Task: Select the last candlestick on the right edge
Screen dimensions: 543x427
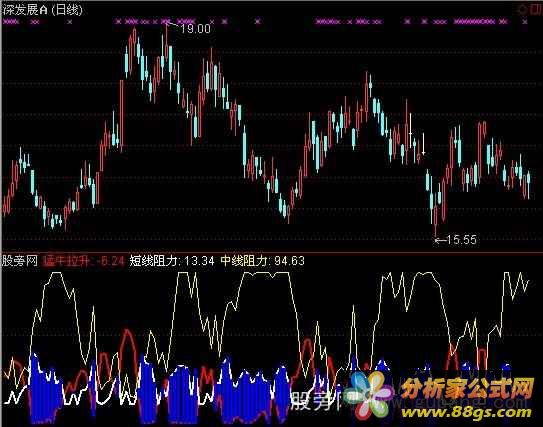Action: (528, 184)
